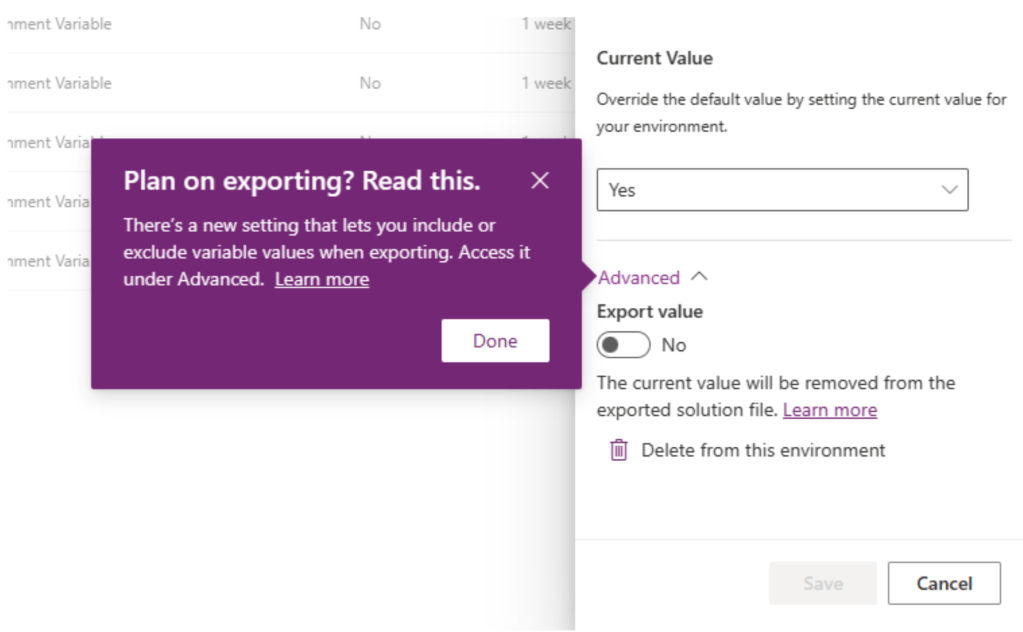Click the "No" label beside Export toggle
The width and height of the screenshot is (1023, 632).
tap(674, 345)
